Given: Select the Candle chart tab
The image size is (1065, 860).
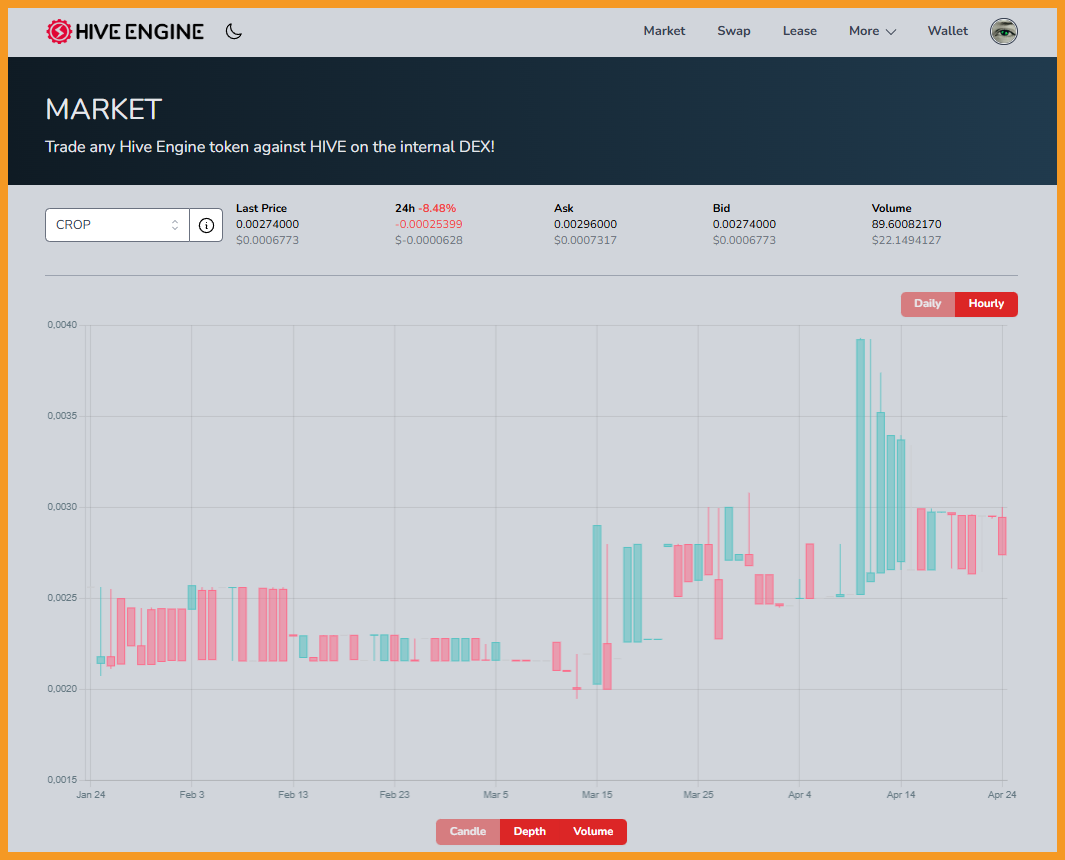Looking at the screenshot, I should 468,831.
